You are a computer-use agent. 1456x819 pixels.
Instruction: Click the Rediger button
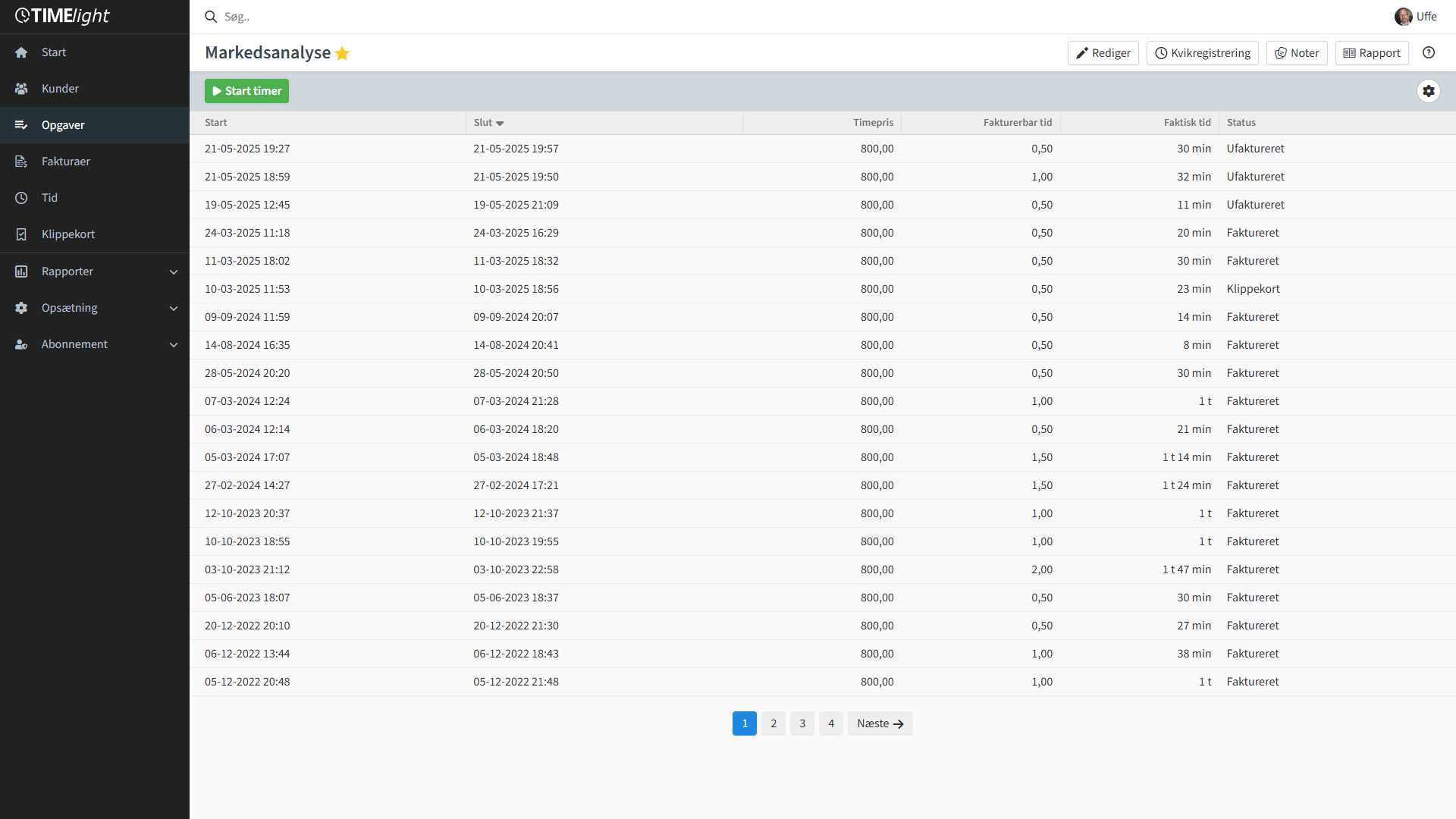click(1103, 53)
